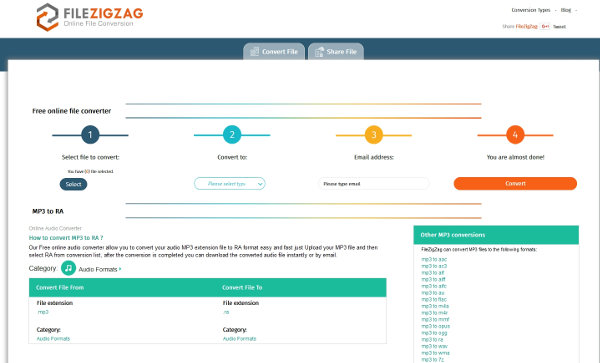Click the Google +1 share button
The width and height of the screenshot is (600, 363).
pos(545,26)
